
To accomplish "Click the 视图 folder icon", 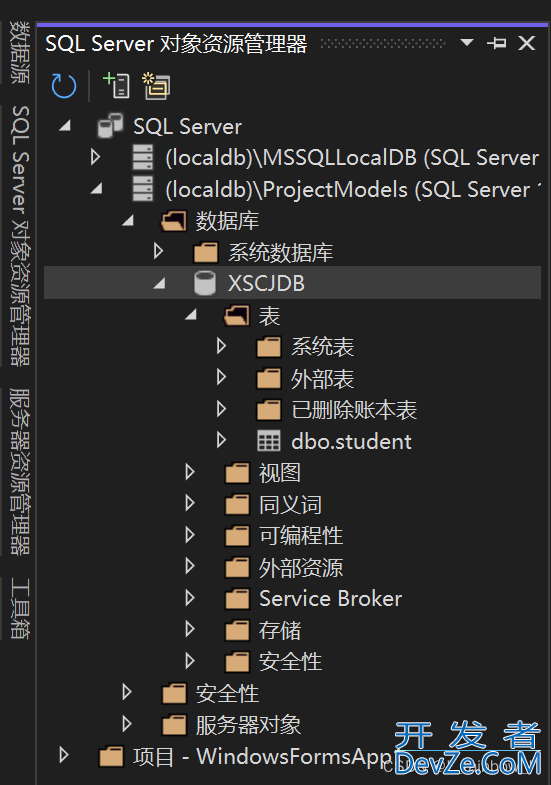I will tap(237, 473).
